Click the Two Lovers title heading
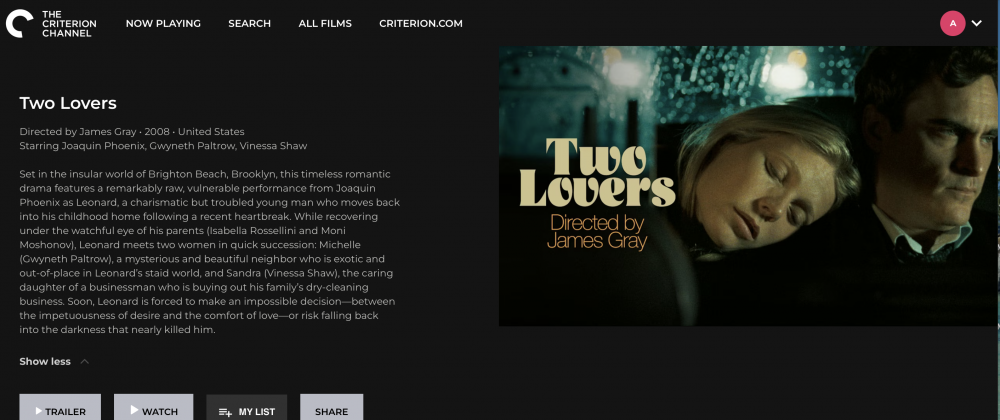The width and height of the screenshot is (1000, 420). pyautogui.click(x=68, y=103)
